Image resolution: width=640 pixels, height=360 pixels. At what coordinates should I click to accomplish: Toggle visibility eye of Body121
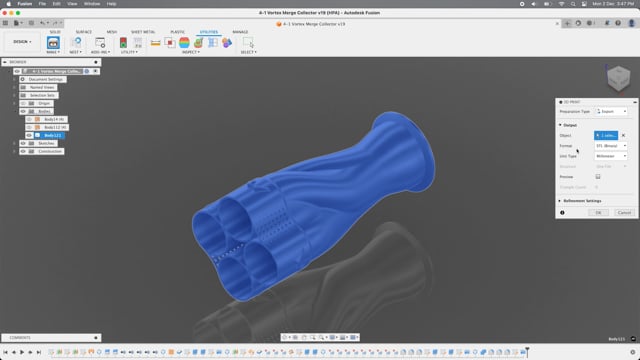[x=29, y=135]
